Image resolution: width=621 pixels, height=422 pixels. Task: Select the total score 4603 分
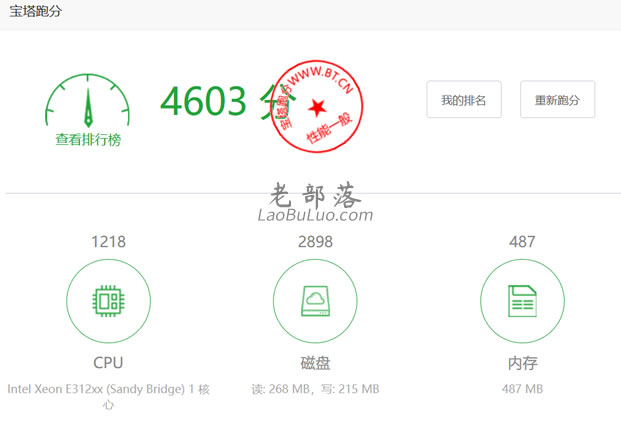click(x=228, y=101)
